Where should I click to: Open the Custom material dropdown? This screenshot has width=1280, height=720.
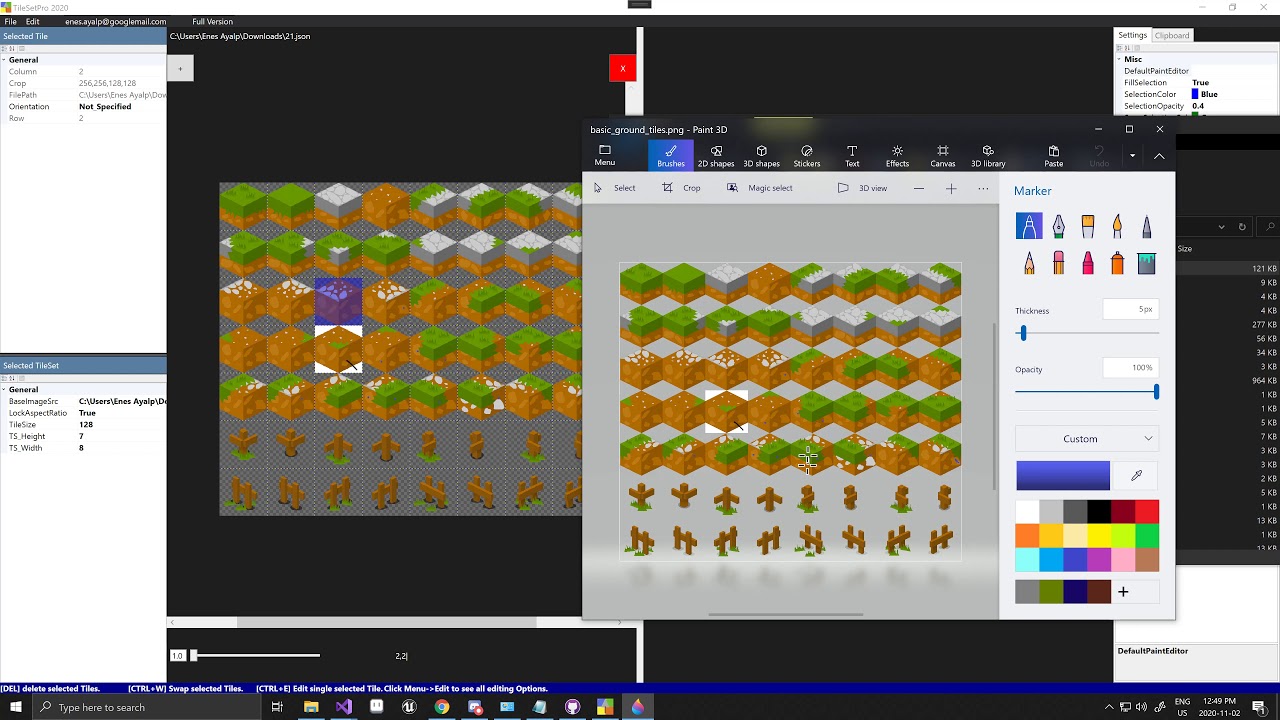pyautogui.click(x=1087, y=439)
